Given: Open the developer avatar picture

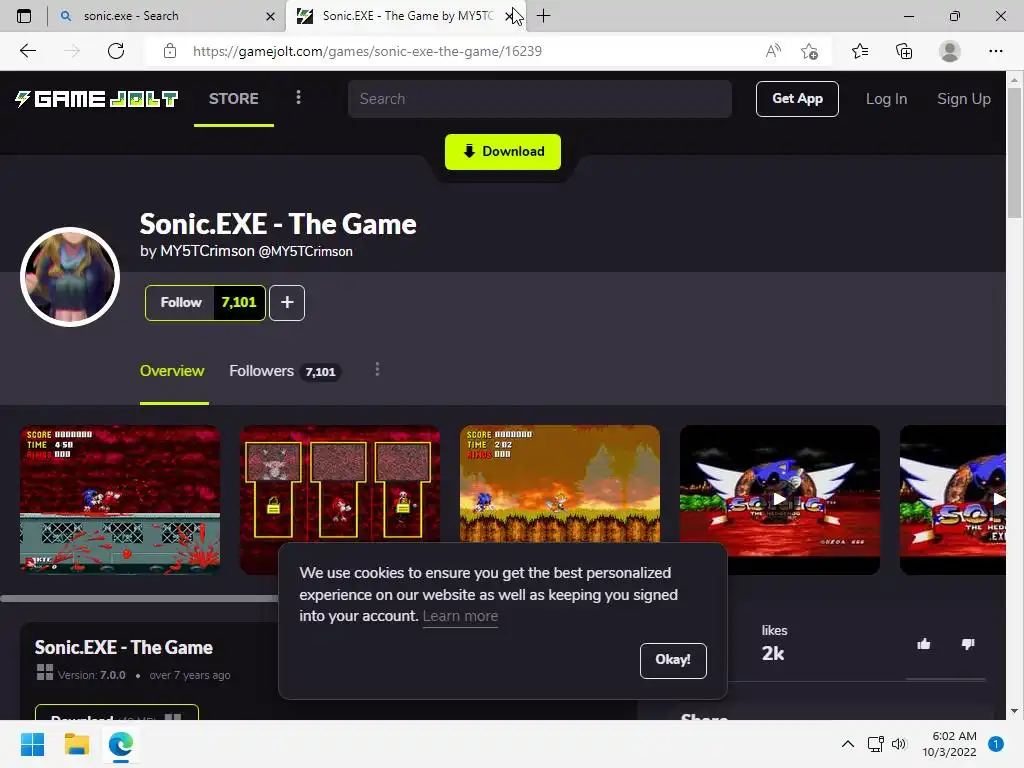Looking at the screenshot, I should 70,277.
